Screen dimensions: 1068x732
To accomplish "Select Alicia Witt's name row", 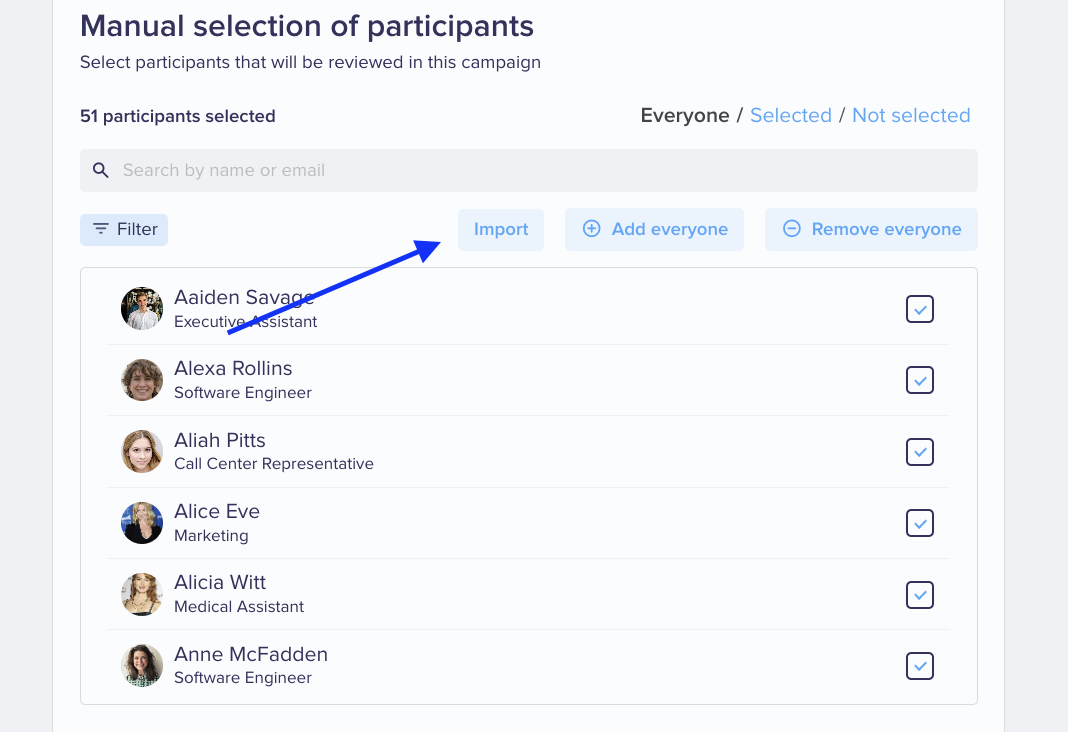I will (529, 594).
